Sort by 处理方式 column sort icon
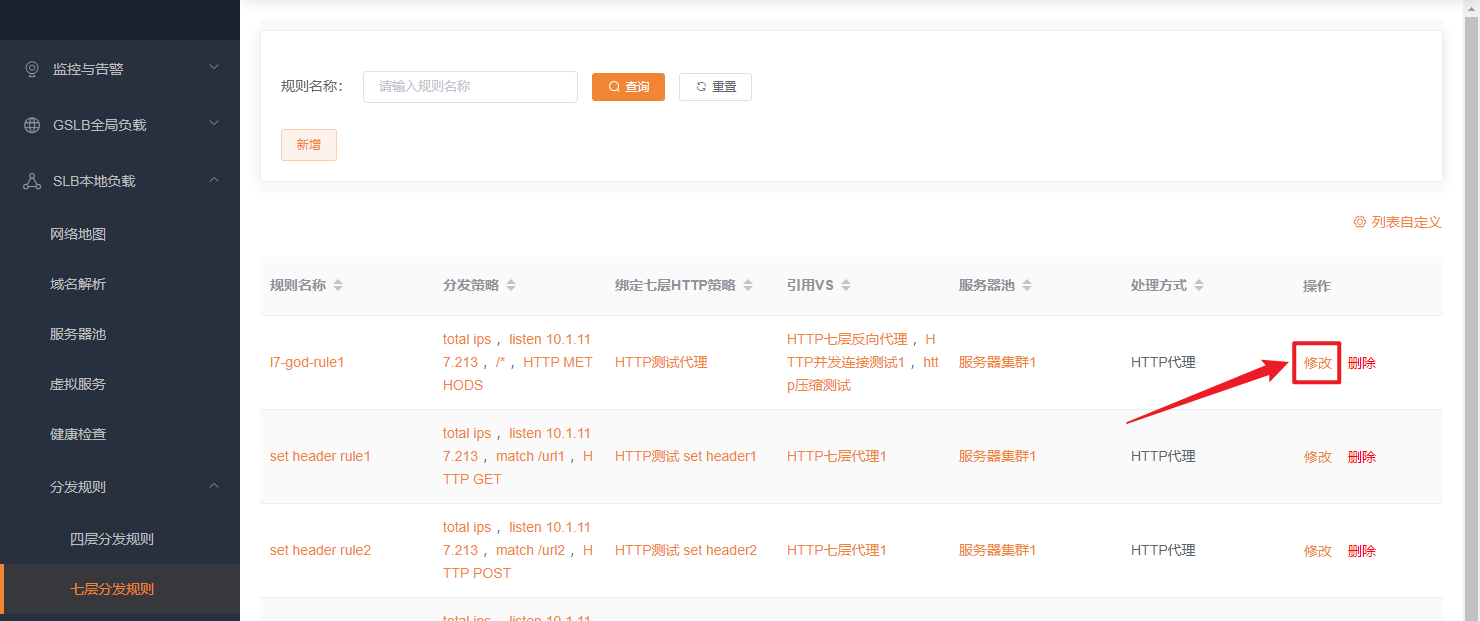The image size is (1480, 621). (x=1199, y=286)
